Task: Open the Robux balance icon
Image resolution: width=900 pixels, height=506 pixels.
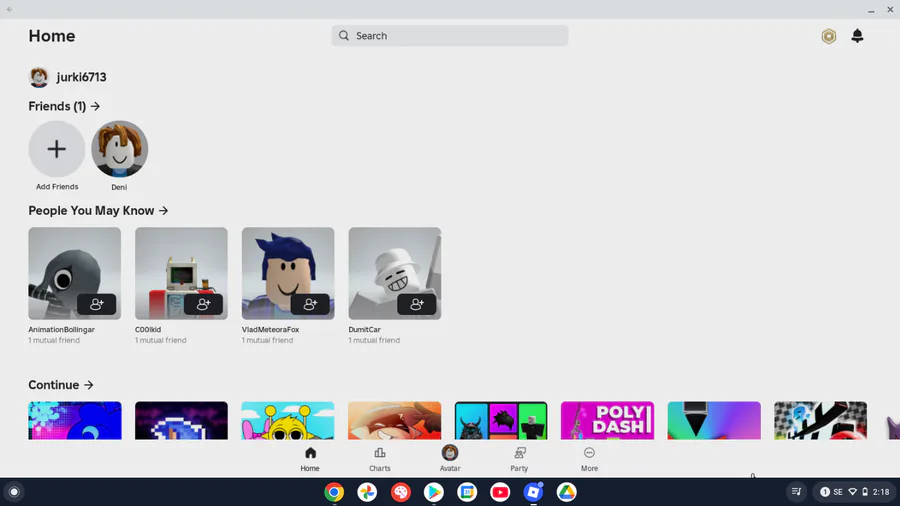Action: (828, 36)
